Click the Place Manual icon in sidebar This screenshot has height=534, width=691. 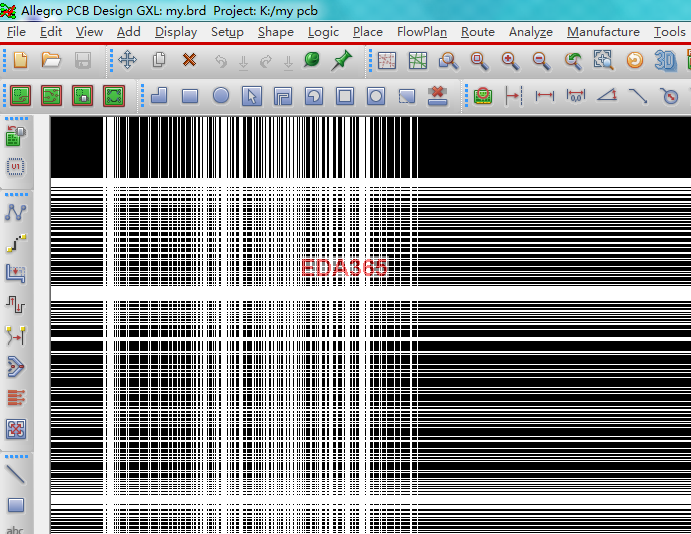click(16, 136)
